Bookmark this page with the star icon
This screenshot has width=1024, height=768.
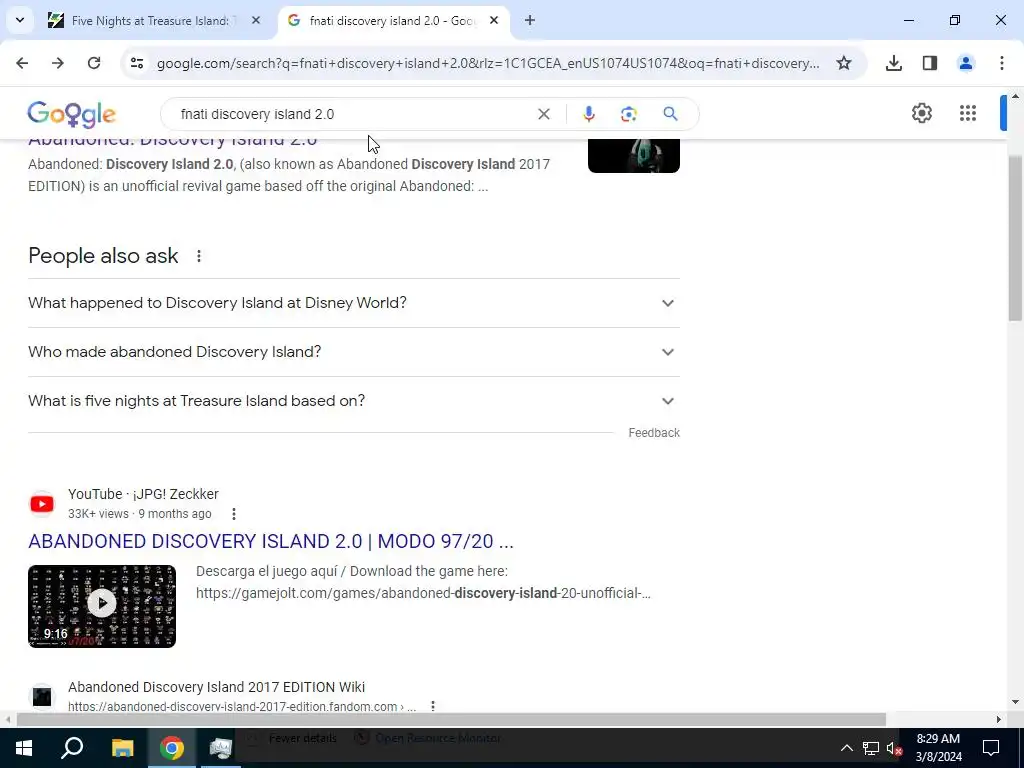coord(844,63)
